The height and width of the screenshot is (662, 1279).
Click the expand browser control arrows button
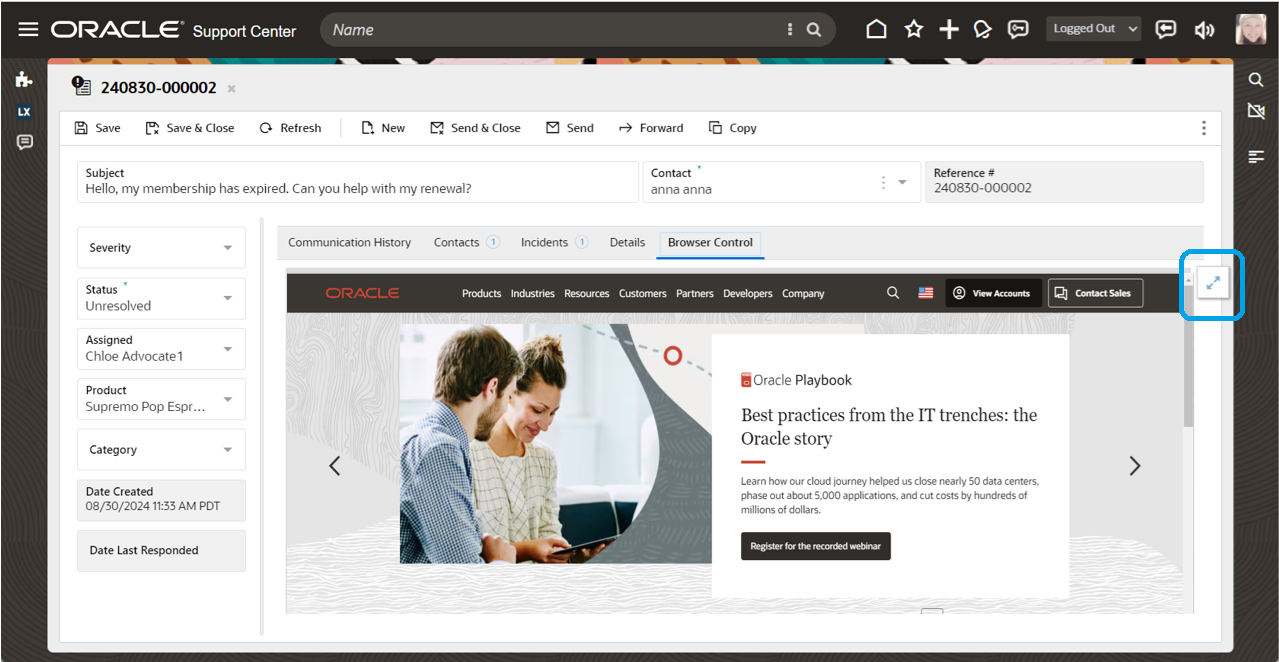[1212, 284]
